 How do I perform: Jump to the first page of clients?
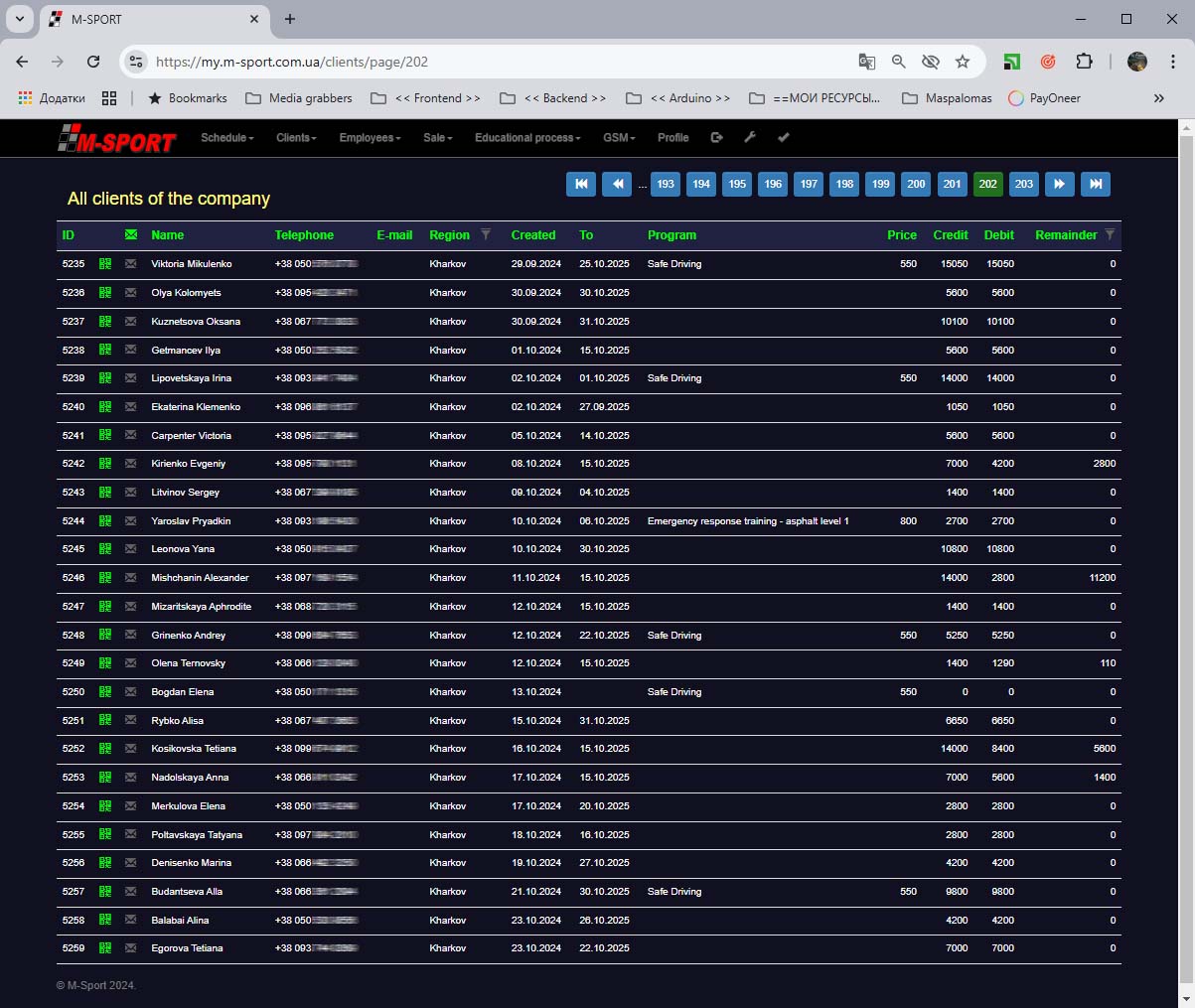coord(581,184)
